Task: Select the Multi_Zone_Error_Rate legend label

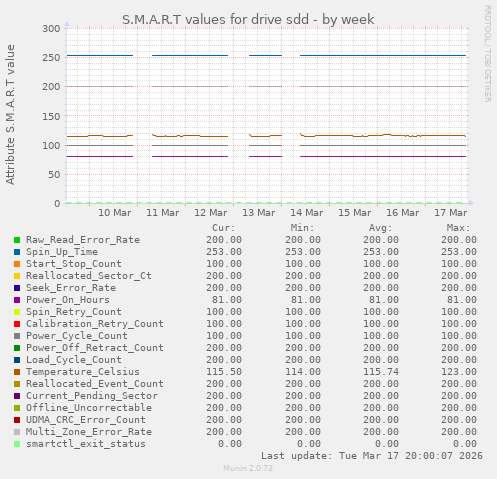Action: click(x=89, y=432)
